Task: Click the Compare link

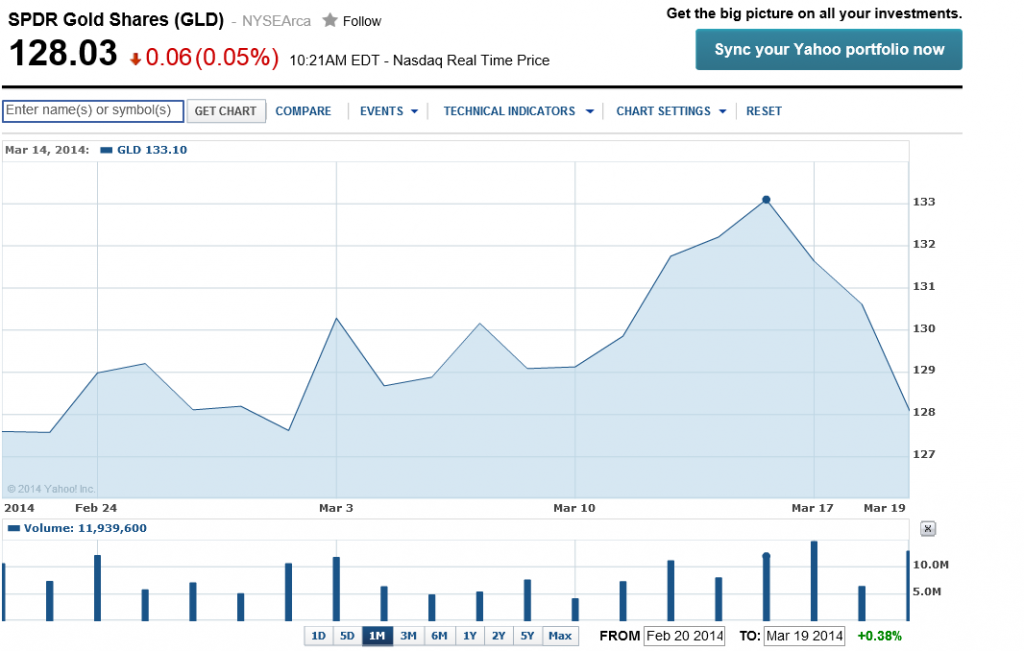Action: pyautogui.click(x=303, y=111)
